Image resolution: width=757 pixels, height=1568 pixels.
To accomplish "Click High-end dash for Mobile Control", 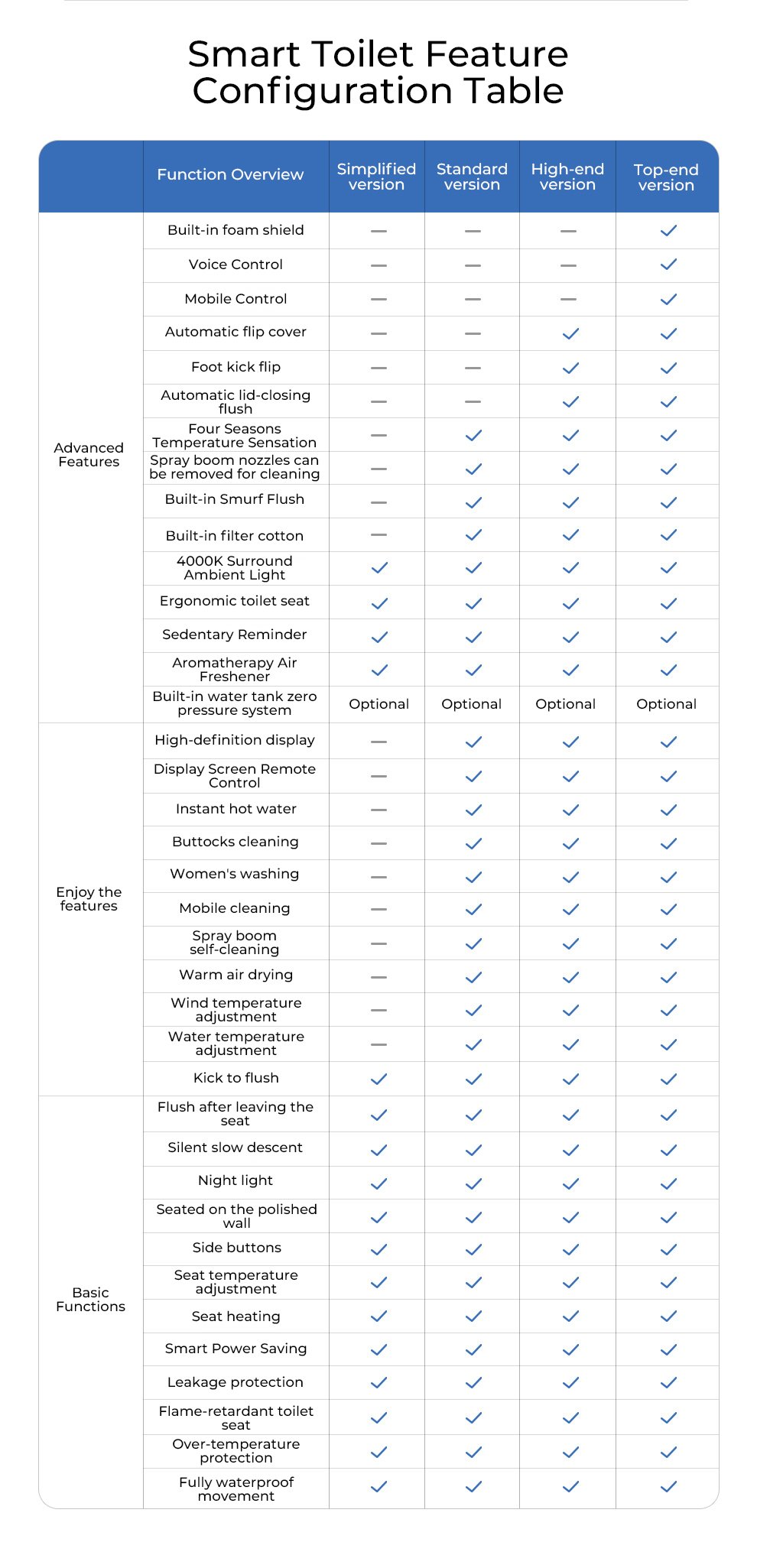I will (568, 300).
